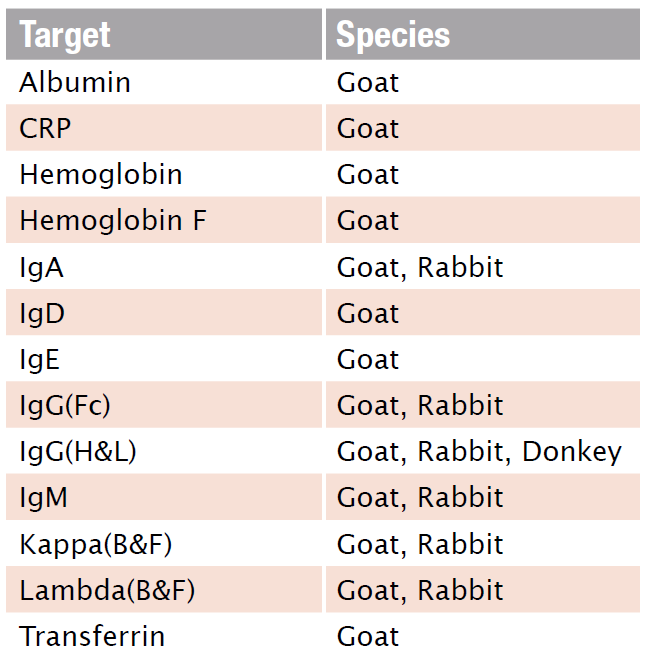647x666 pixels.
Task: Select the IgM row label
Action: (44, 497)
